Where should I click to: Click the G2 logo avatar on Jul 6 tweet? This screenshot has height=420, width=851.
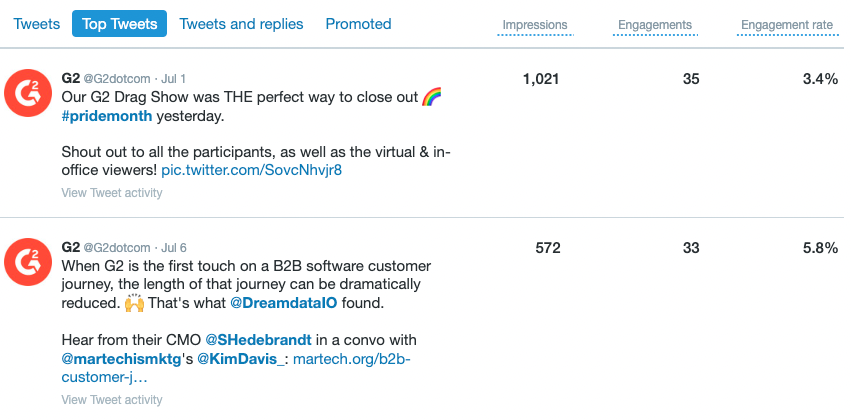[x=28, y=262]
